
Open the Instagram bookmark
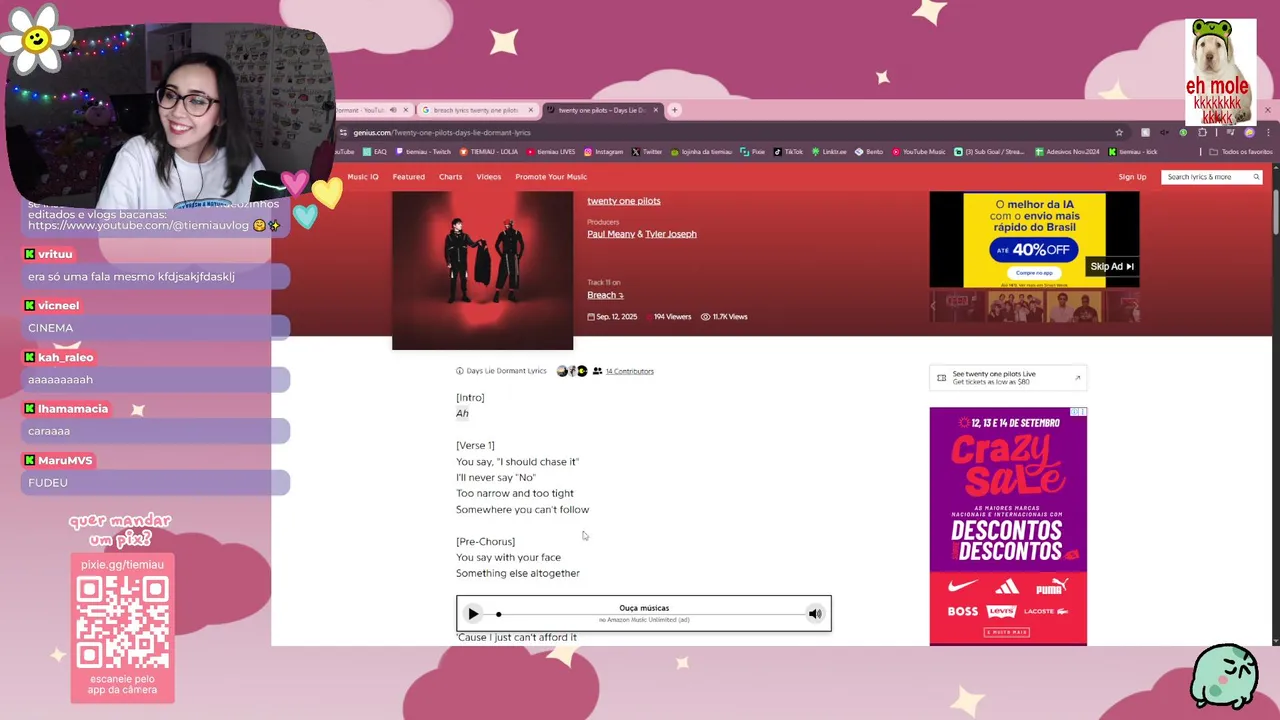(604, 152)
